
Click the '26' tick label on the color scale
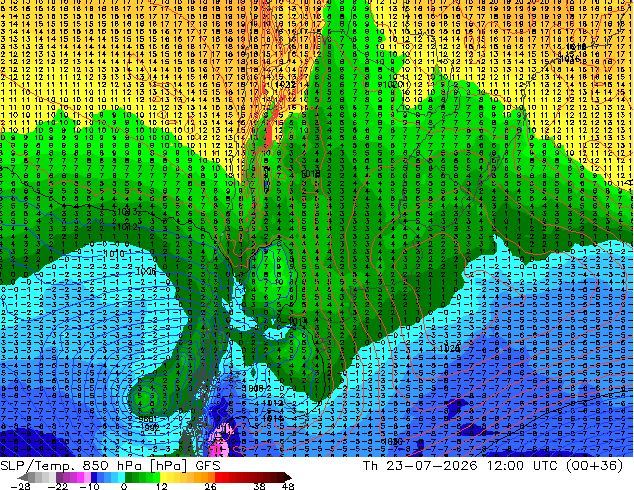point(210,486)
